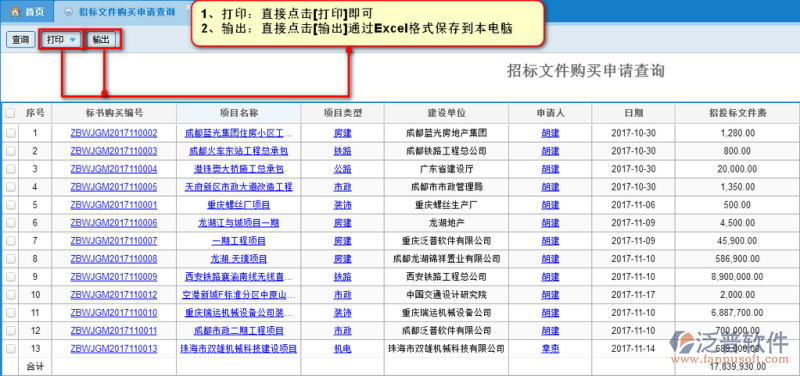
Task: Check the box for row 4
Action: click(x=10, y=187)
